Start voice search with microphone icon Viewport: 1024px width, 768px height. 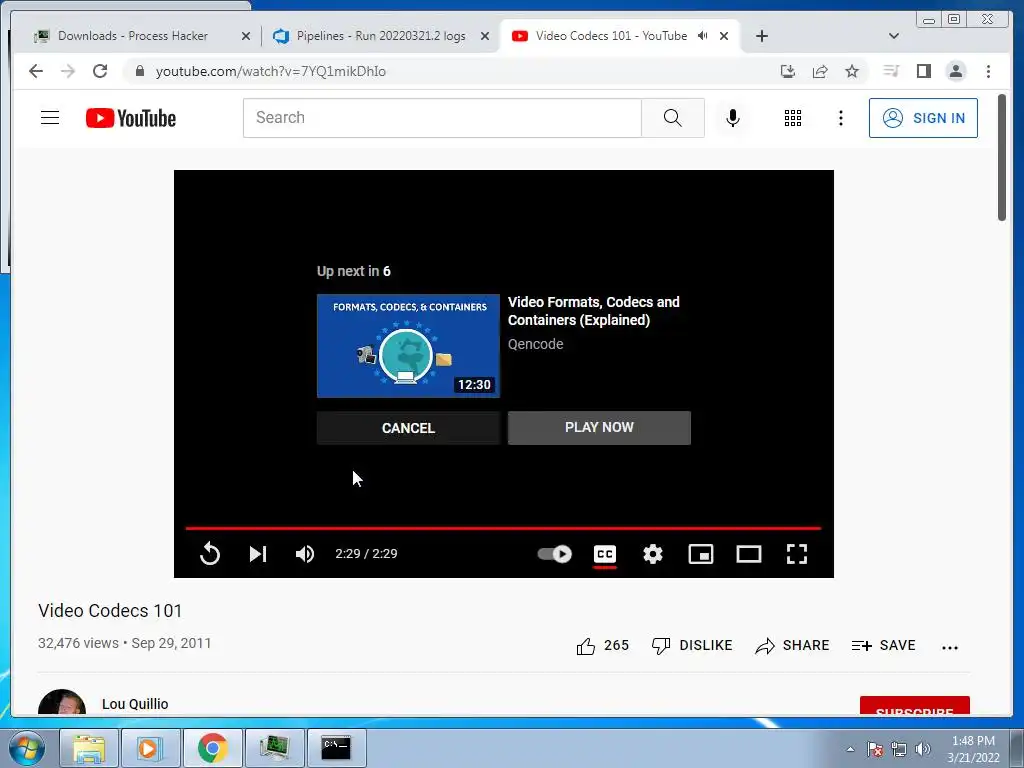pyautogui.click(x=733, y=118)
